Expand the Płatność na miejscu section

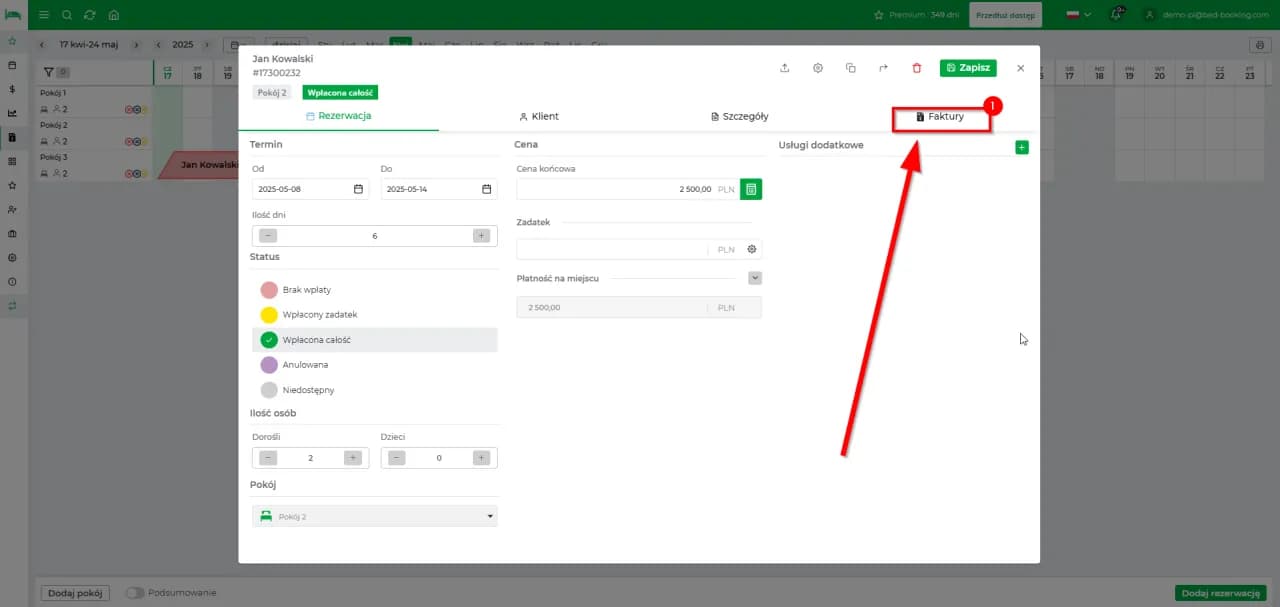[x=755, y=278]
